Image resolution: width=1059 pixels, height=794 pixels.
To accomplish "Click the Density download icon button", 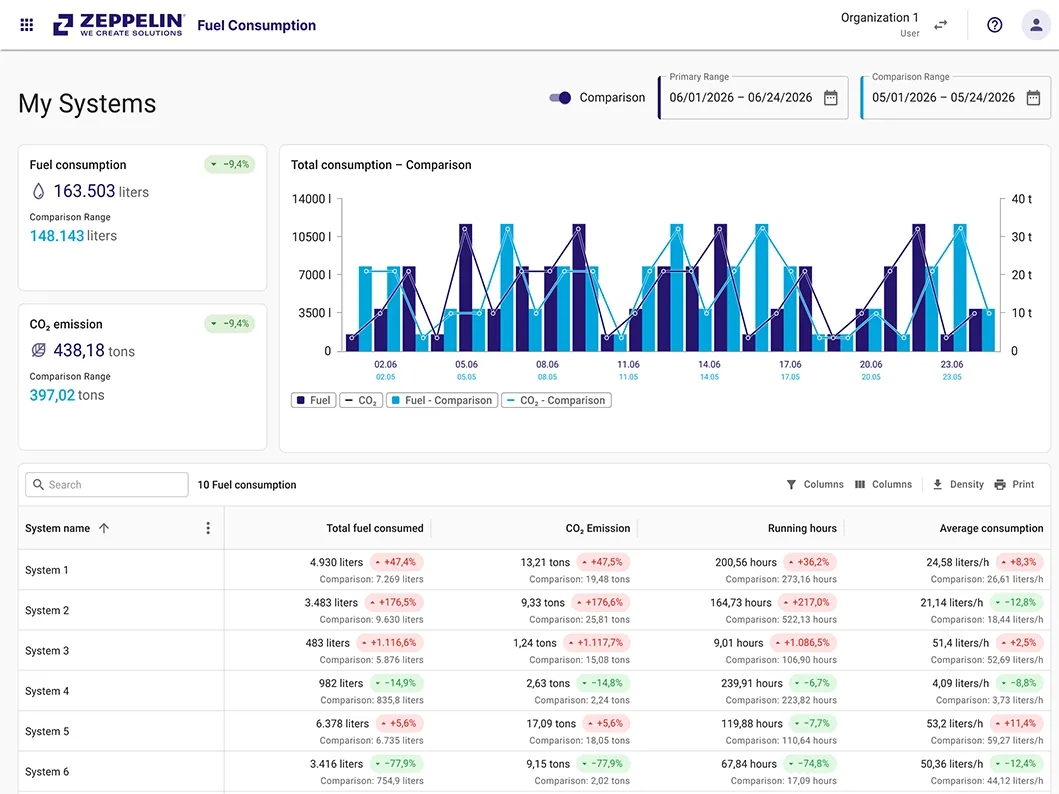I will pos(958,484).
